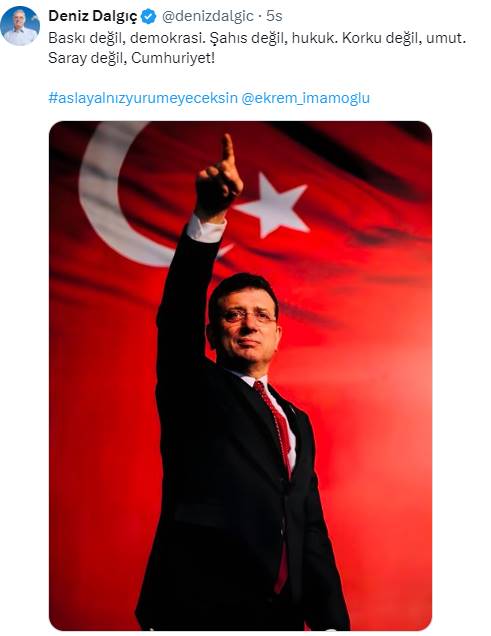The width and height of the screenshot is (491, 636).
Task: Open the #aslayalnızyurumeyeceksin hashtag
Action: (143, 99)
